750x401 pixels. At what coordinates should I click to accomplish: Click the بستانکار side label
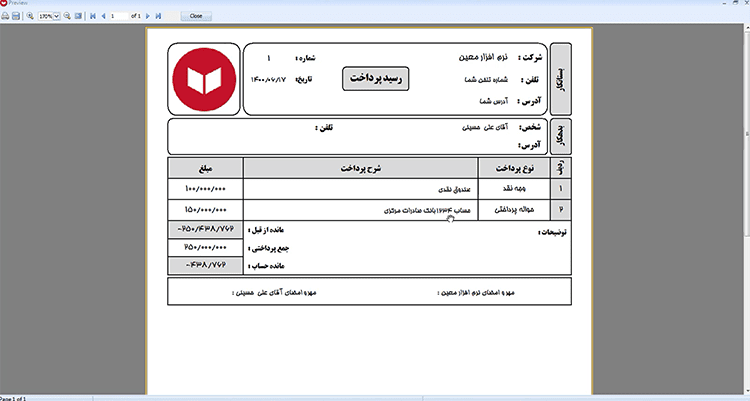(561, 79)
